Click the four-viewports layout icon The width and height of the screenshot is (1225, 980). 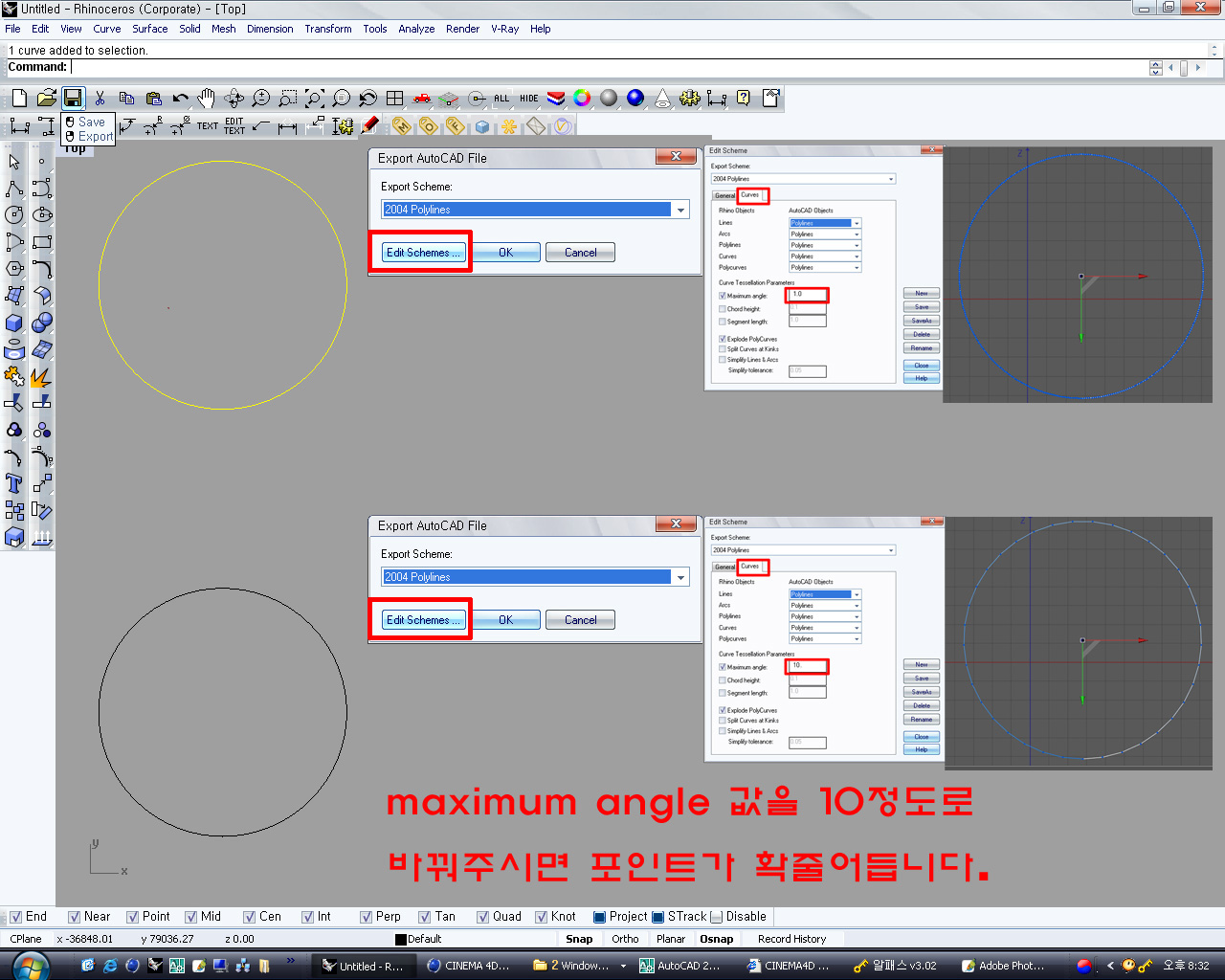click(394, 99)
